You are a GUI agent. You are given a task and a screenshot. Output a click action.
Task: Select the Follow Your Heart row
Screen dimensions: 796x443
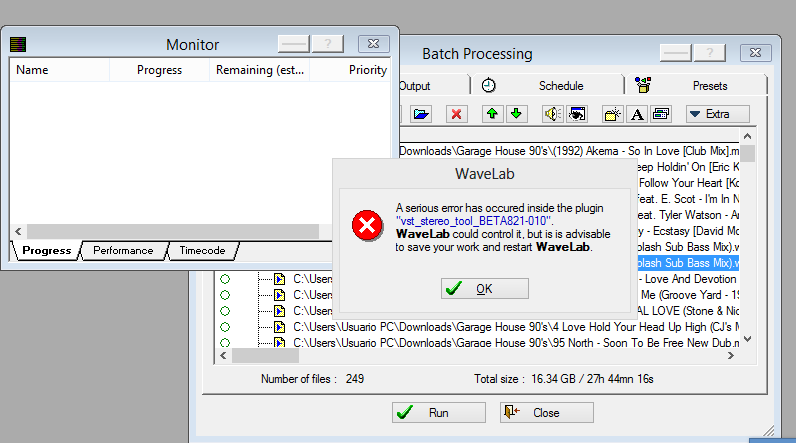pyautogui.click(x=688, y=183)
